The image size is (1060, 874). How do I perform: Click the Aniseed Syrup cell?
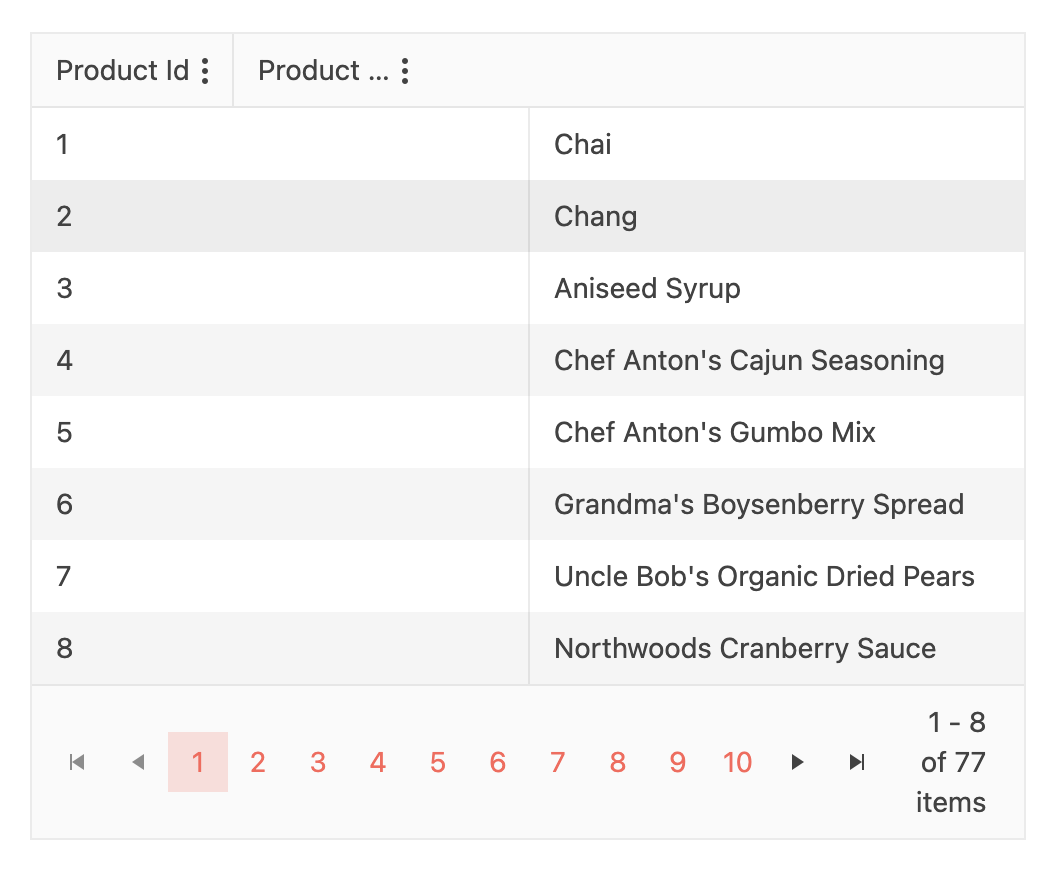(647, 289)
